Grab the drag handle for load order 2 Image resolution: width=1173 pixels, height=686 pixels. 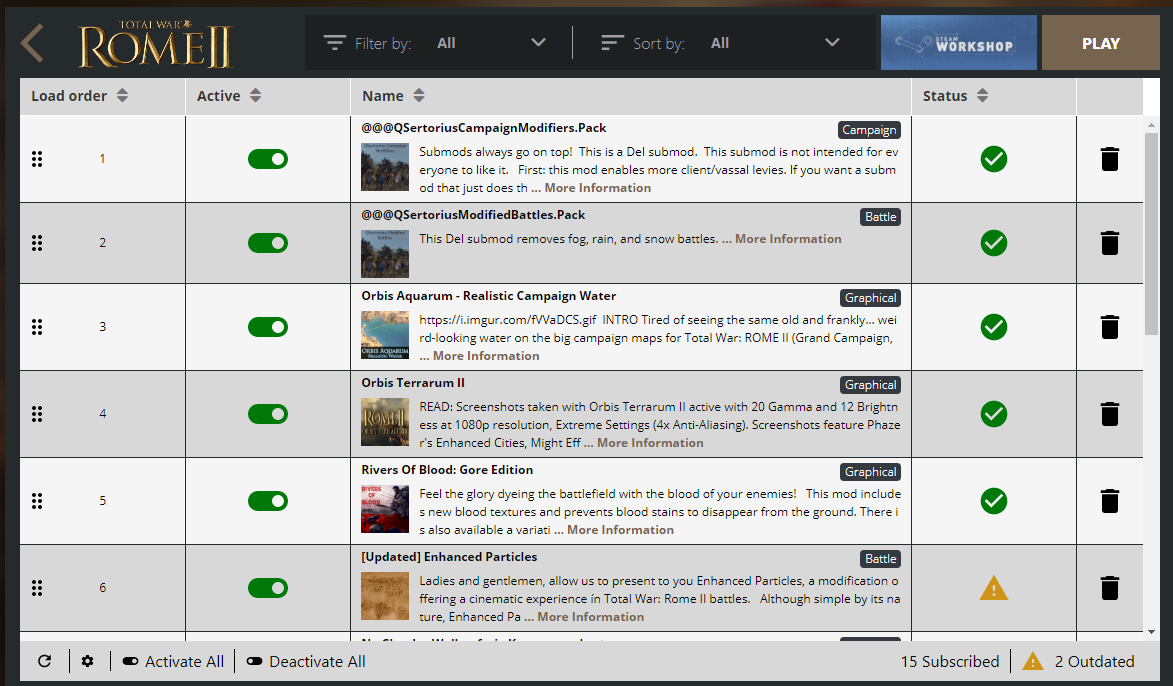click(37, 242)
